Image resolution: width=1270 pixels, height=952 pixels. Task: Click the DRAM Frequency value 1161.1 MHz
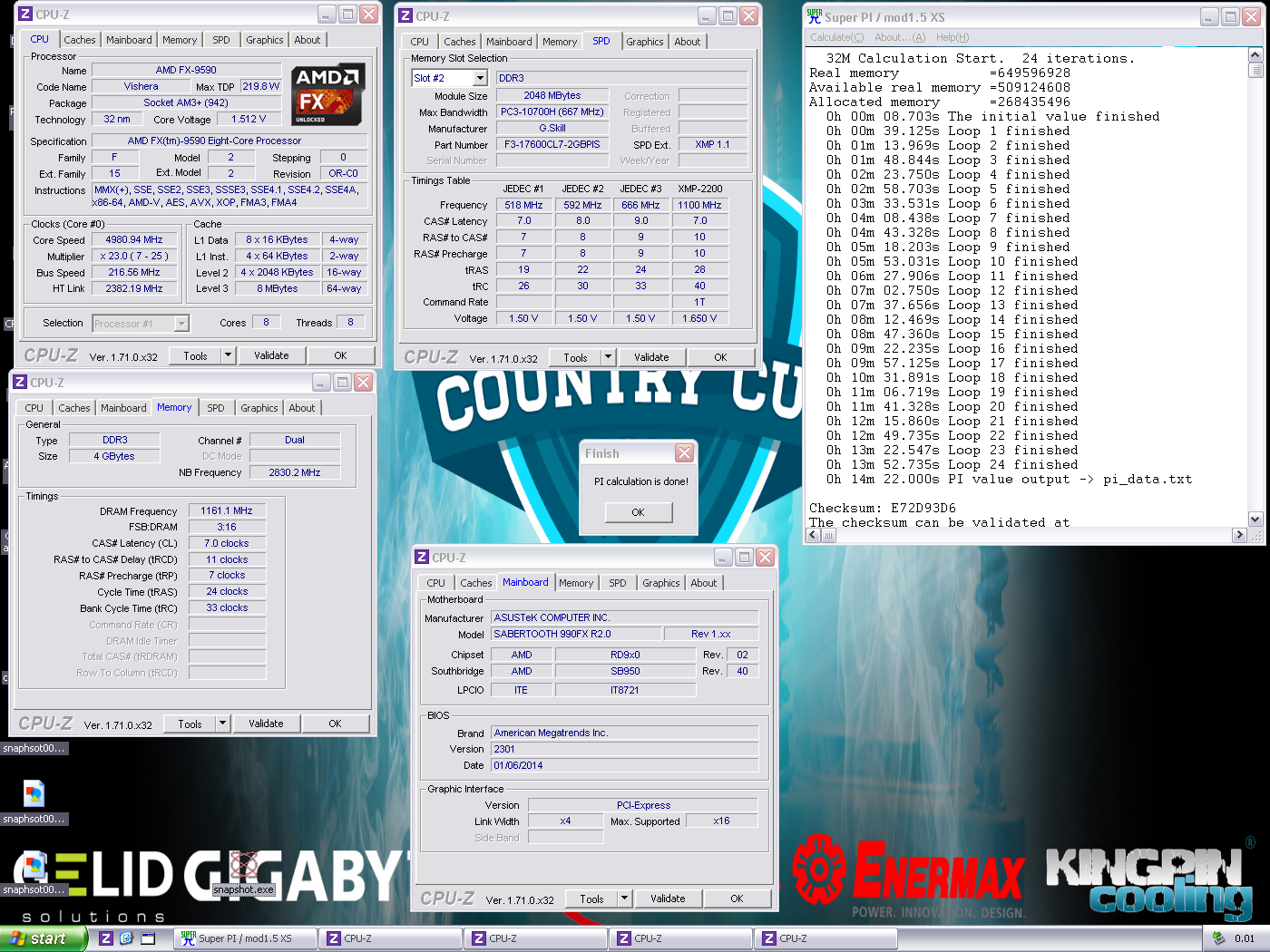click(227, 510)
